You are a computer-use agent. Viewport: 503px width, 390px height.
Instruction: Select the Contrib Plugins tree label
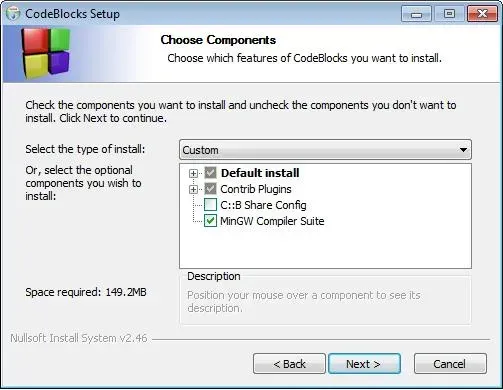tap(256, 189)
